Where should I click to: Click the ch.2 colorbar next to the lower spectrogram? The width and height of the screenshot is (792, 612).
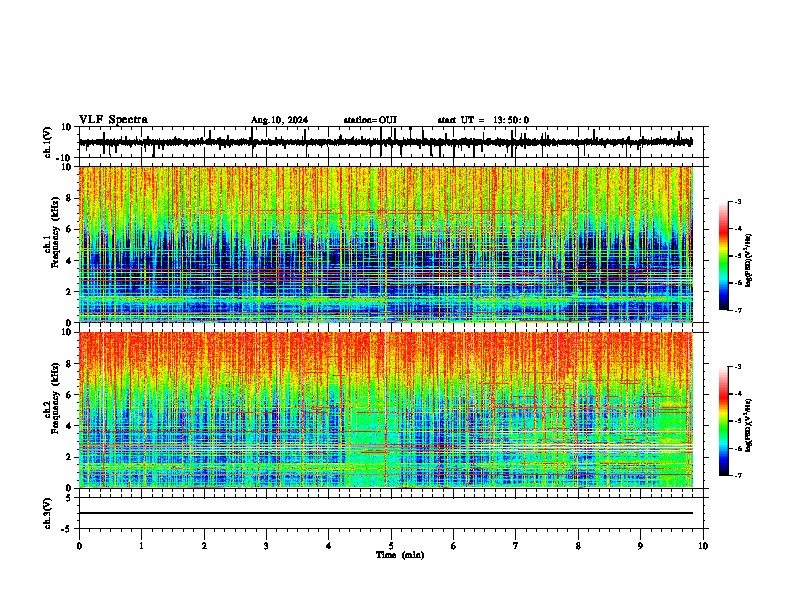click(x=724, y=421)
